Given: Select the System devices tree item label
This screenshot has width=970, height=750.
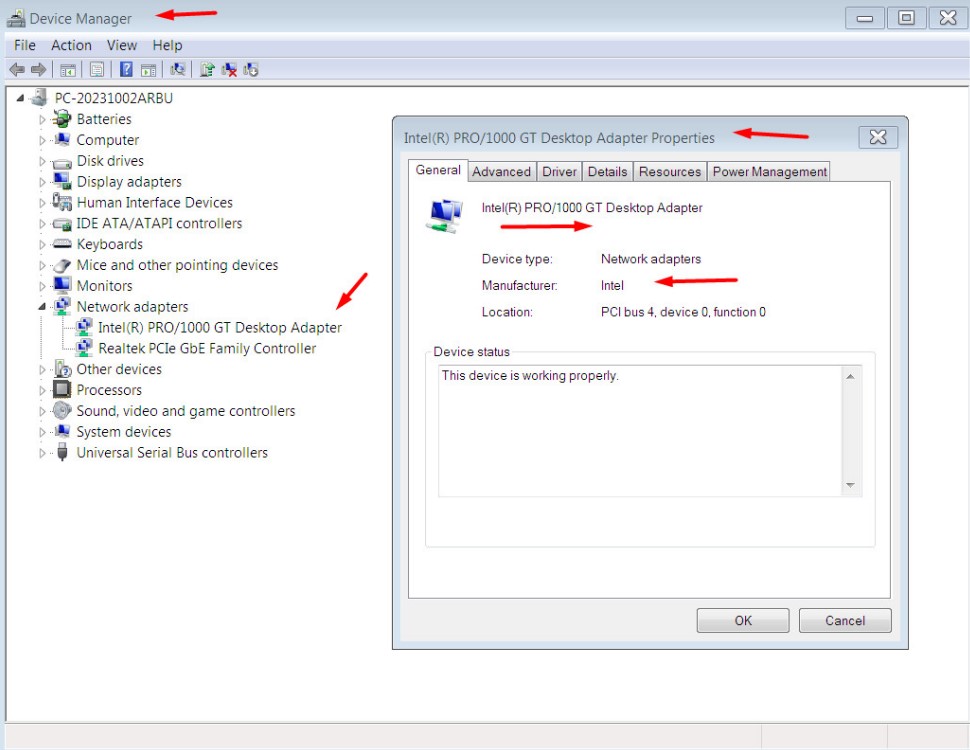Looking at the screenshot, I should click(124, 431).
